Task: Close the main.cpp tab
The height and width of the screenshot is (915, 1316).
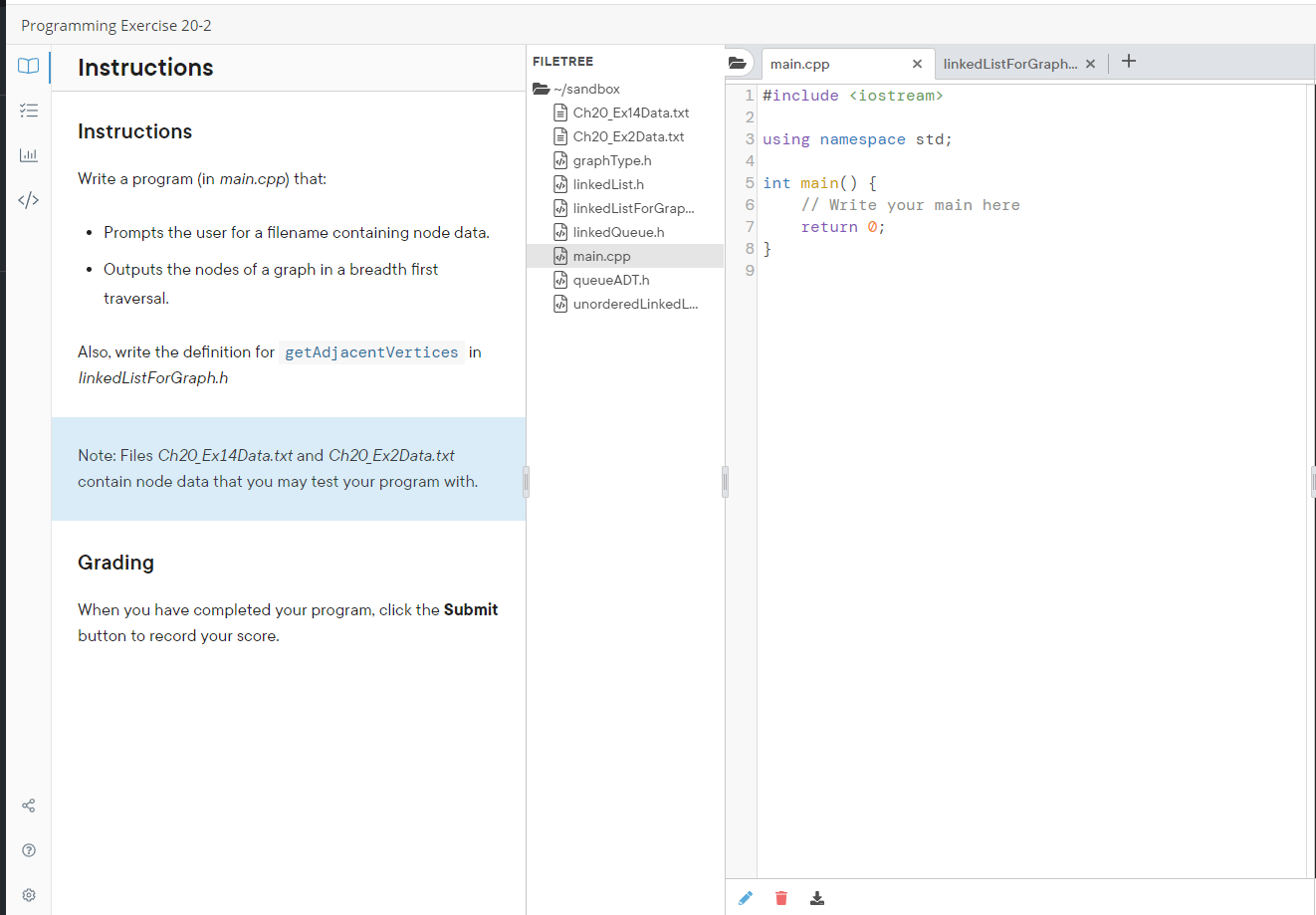Action: [917, 63]
